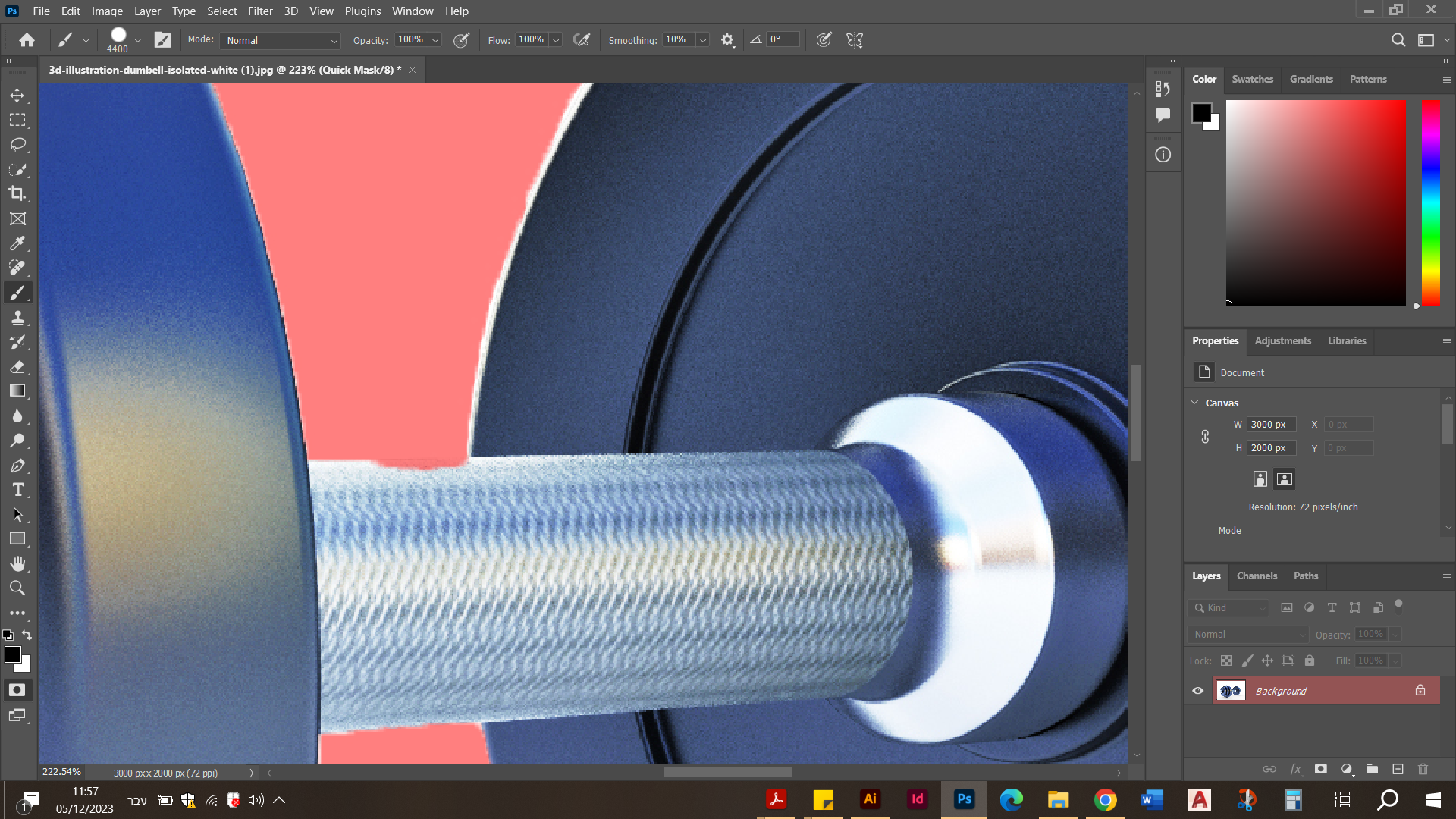Click the Document button in Properties

(1204, 372)
